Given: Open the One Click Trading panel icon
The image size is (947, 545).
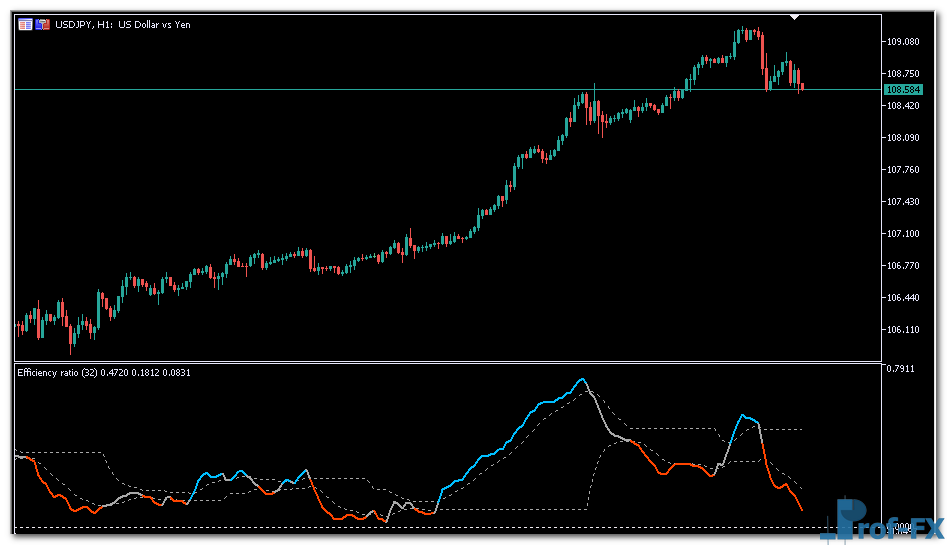Looking at the screenshot, I should [25, 25].
